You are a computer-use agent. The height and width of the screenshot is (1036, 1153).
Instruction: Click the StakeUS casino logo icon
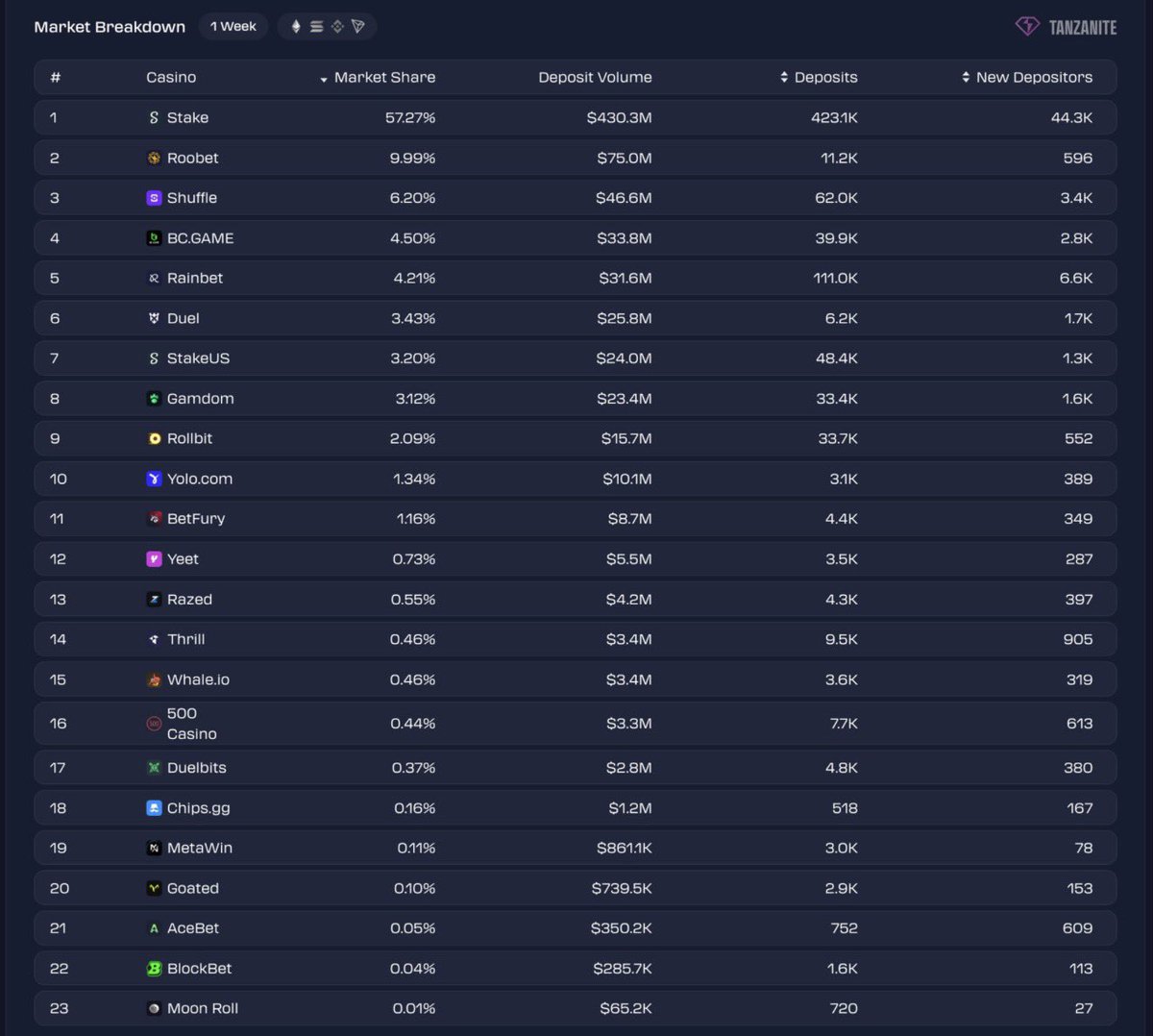(154, 358)
